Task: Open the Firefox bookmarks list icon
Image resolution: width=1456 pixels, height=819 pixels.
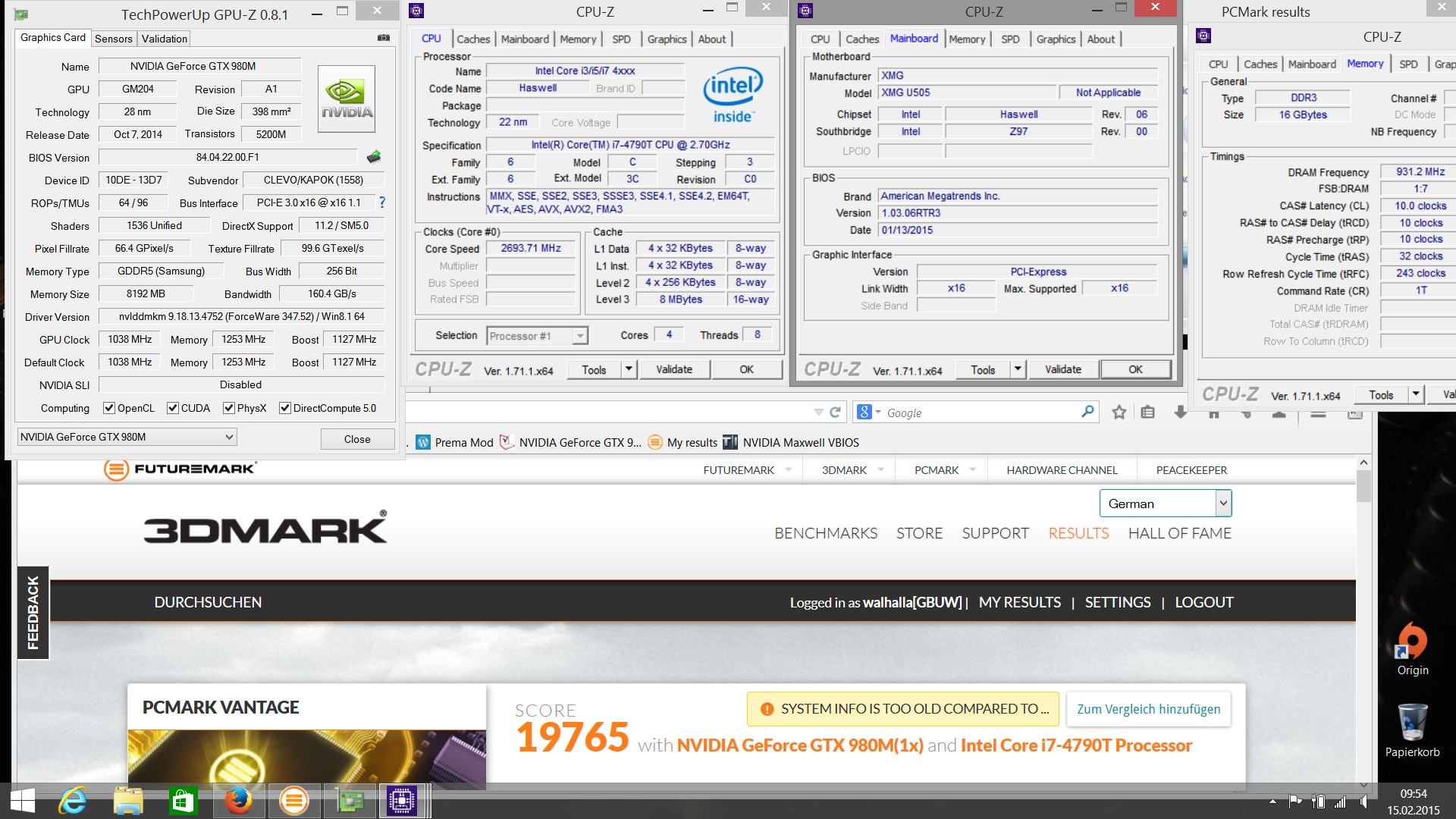Action: coord(1147,412)
